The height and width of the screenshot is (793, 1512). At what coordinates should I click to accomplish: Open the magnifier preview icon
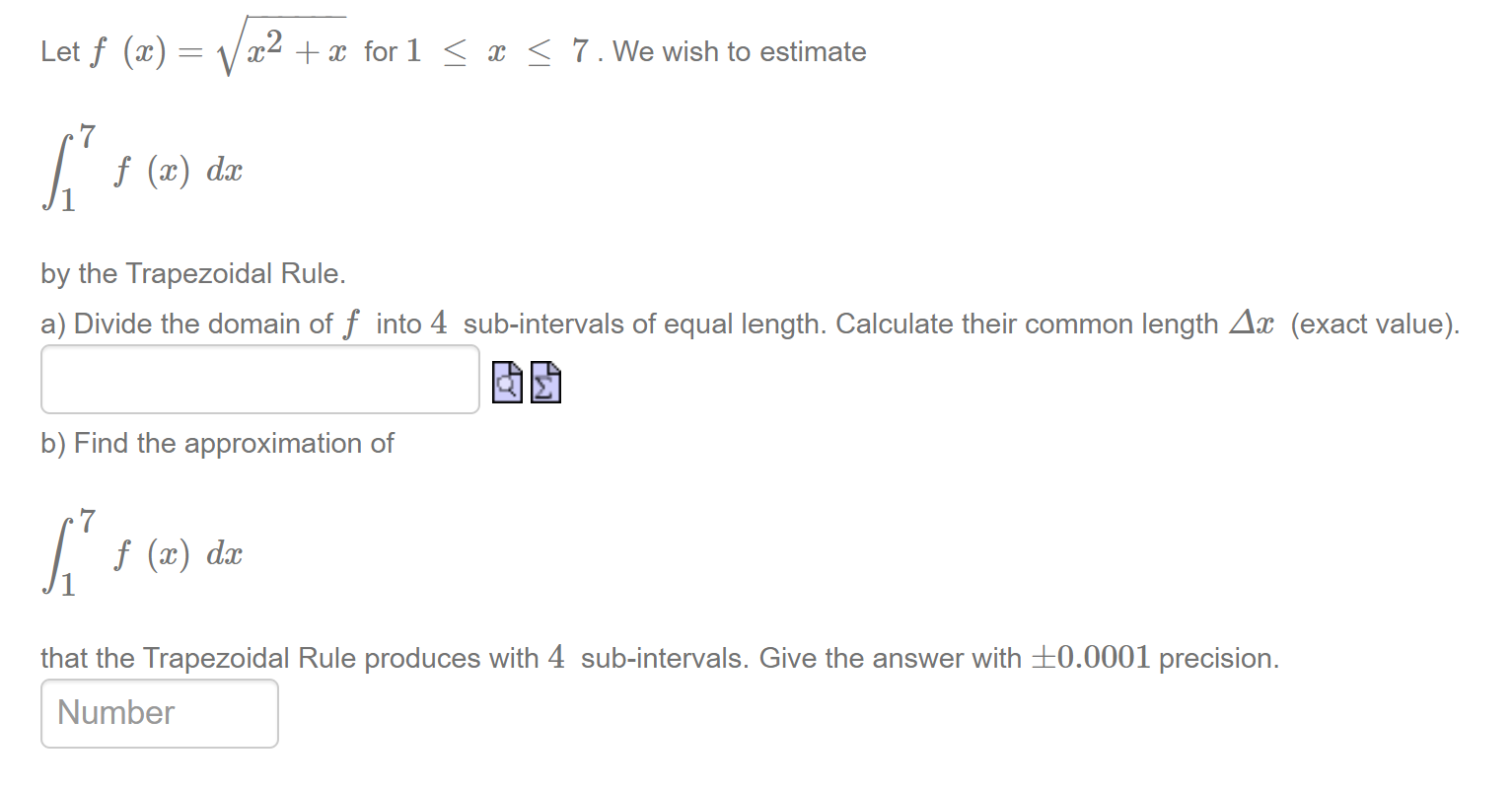507,383
